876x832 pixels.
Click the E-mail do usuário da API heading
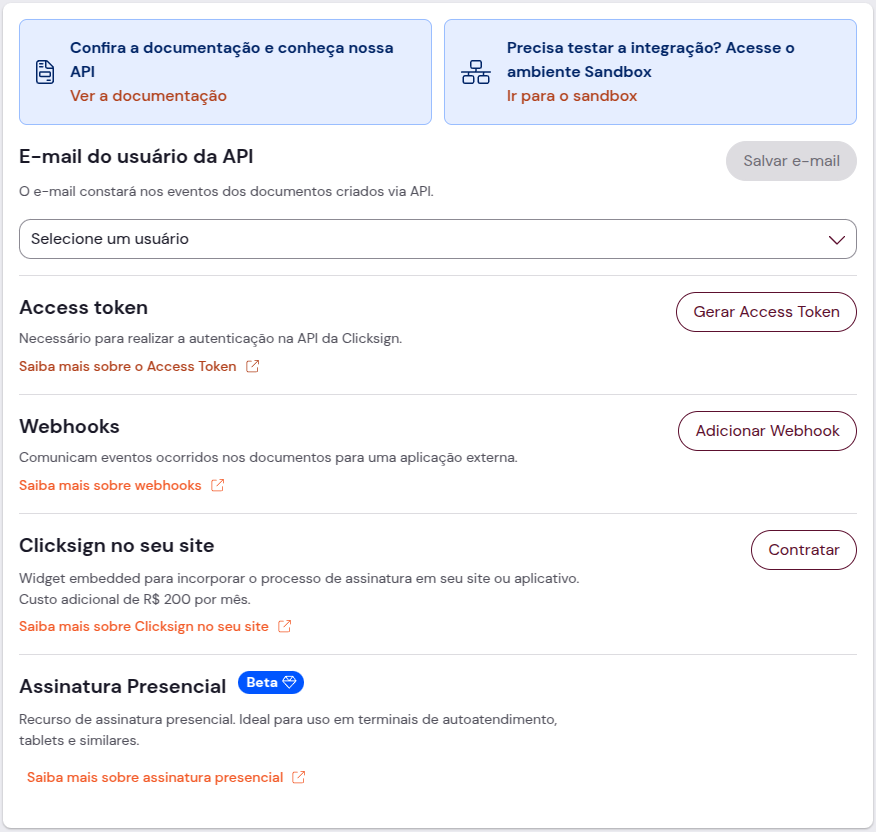(136, 156)
